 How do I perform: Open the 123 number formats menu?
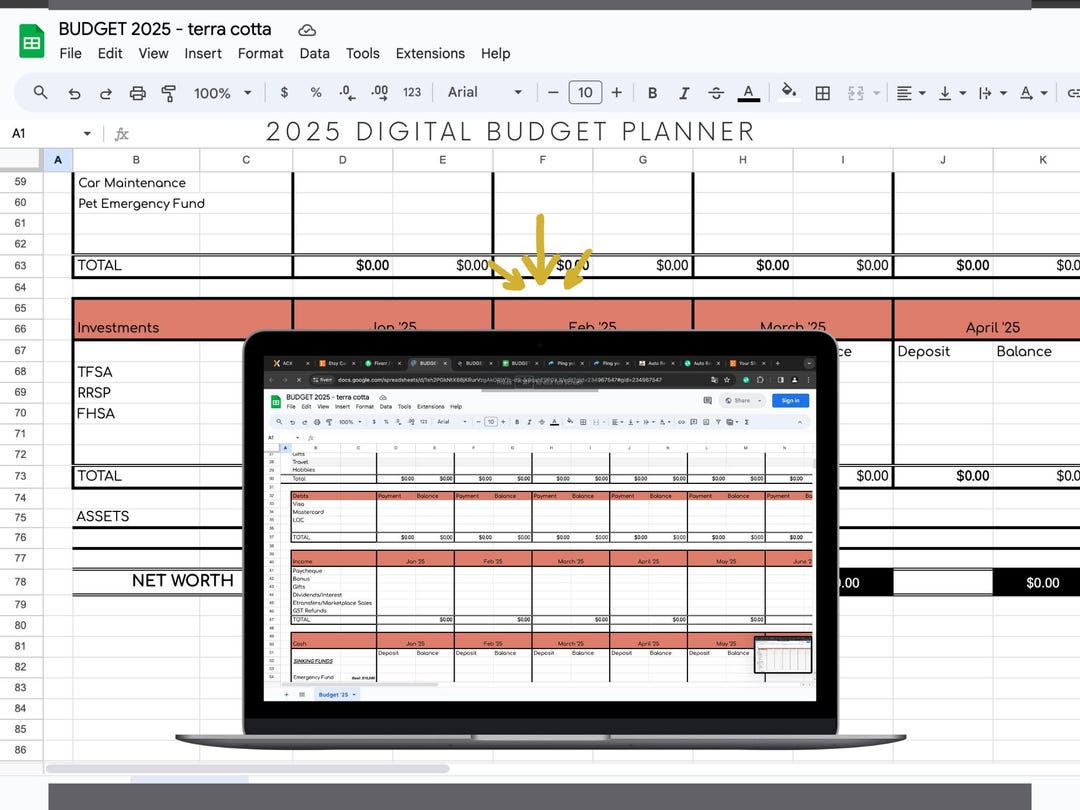(412, 92)
